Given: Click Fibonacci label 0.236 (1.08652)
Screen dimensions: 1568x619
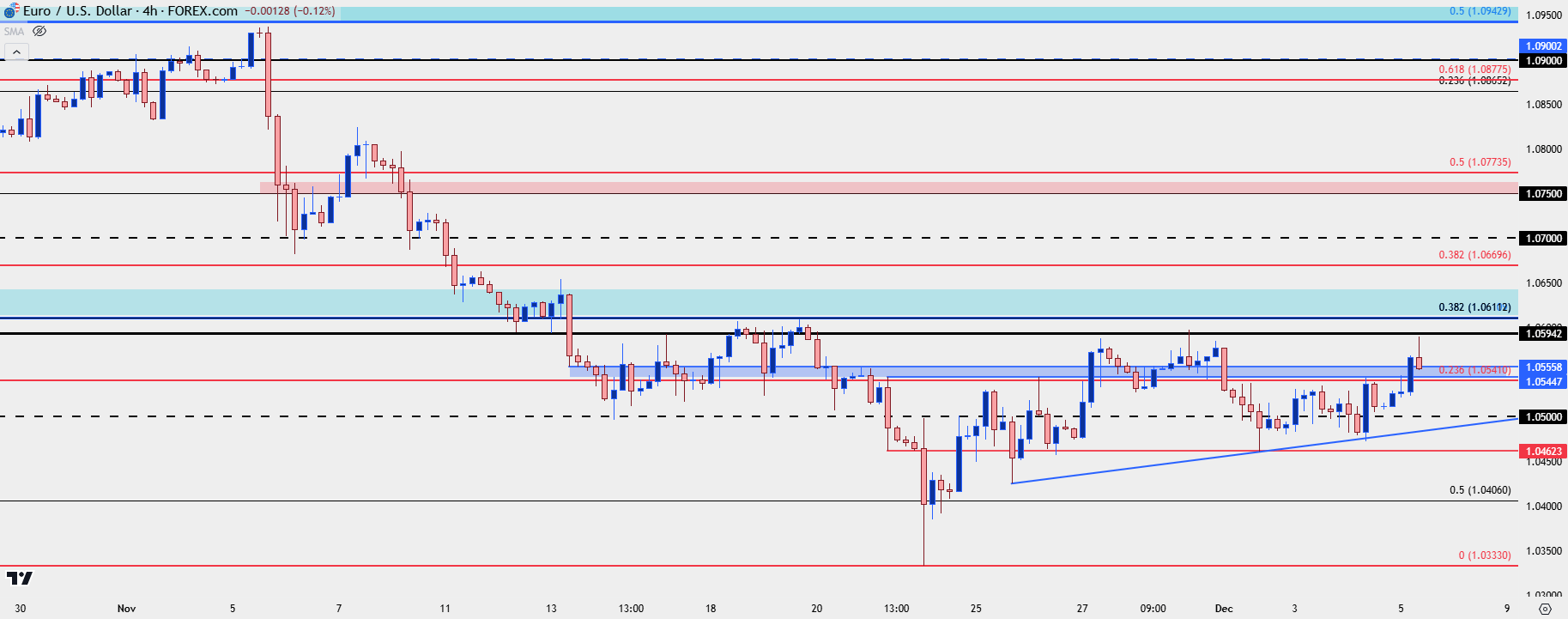Looking at the screenshot, I should 1474,81.
